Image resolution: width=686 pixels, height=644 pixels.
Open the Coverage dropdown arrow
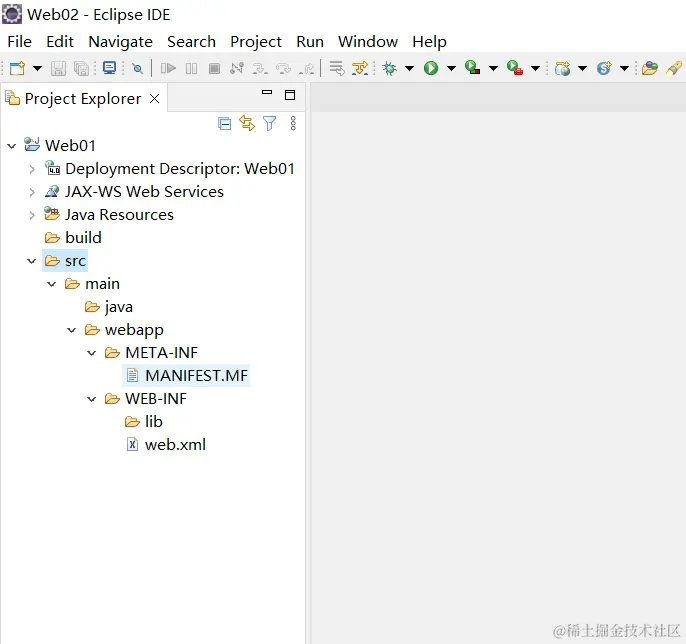click(x=494, y=68)
